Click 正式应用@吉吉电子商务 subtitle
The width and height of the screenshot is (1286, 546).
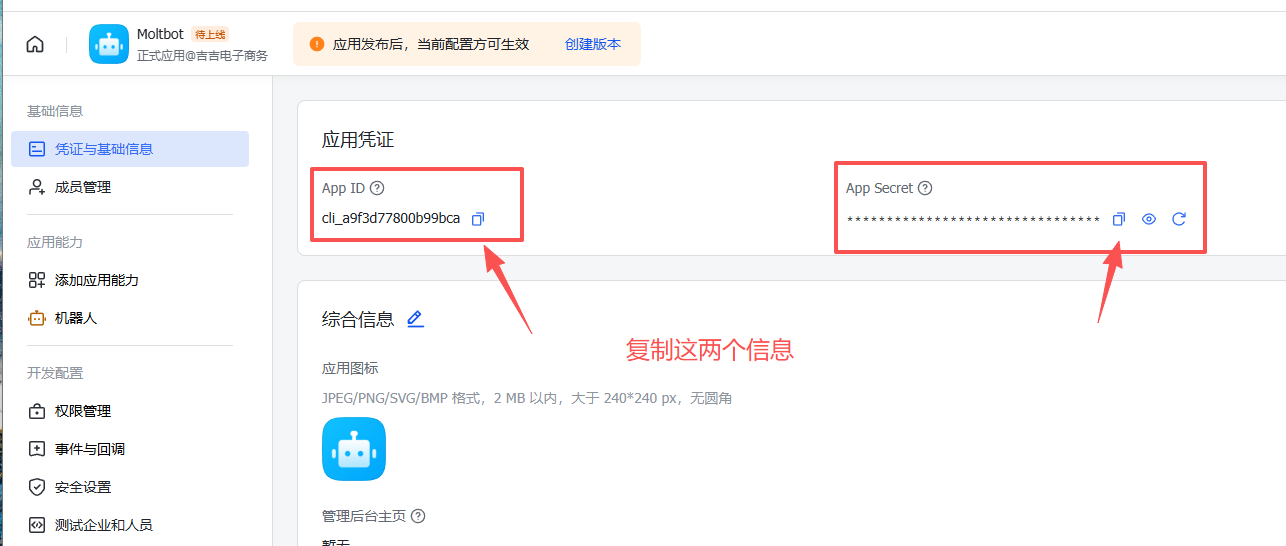(x=202, y=56)
